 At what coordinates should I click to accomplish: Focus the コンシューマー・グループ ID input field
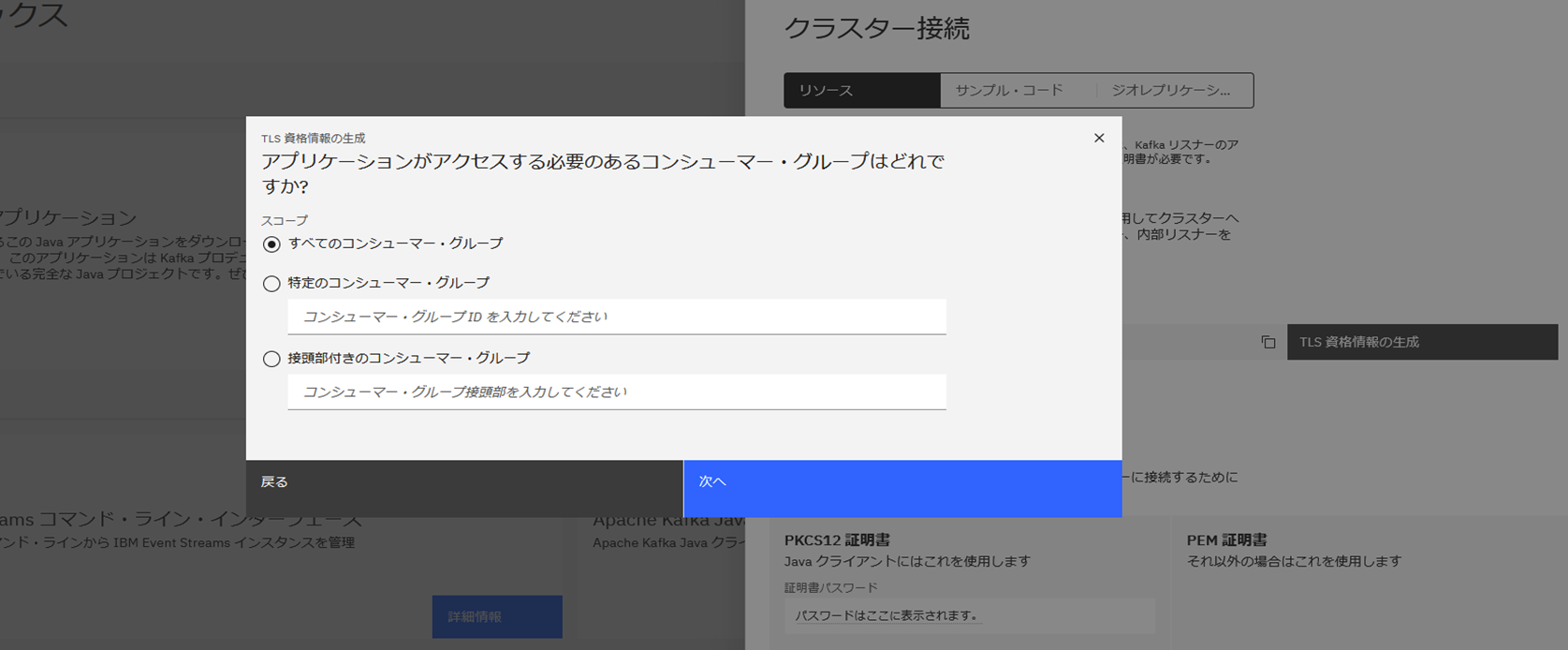617,317
